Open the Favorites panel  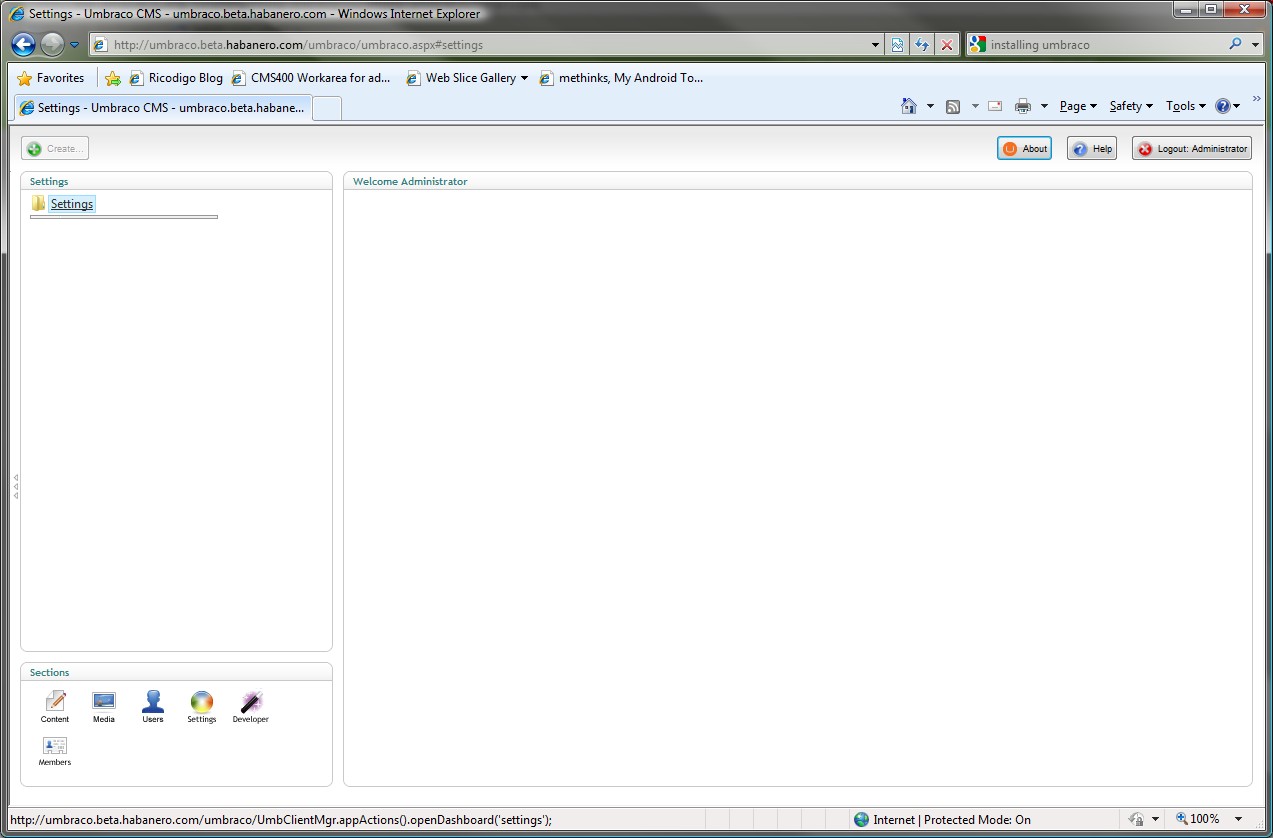pos(51,78)
